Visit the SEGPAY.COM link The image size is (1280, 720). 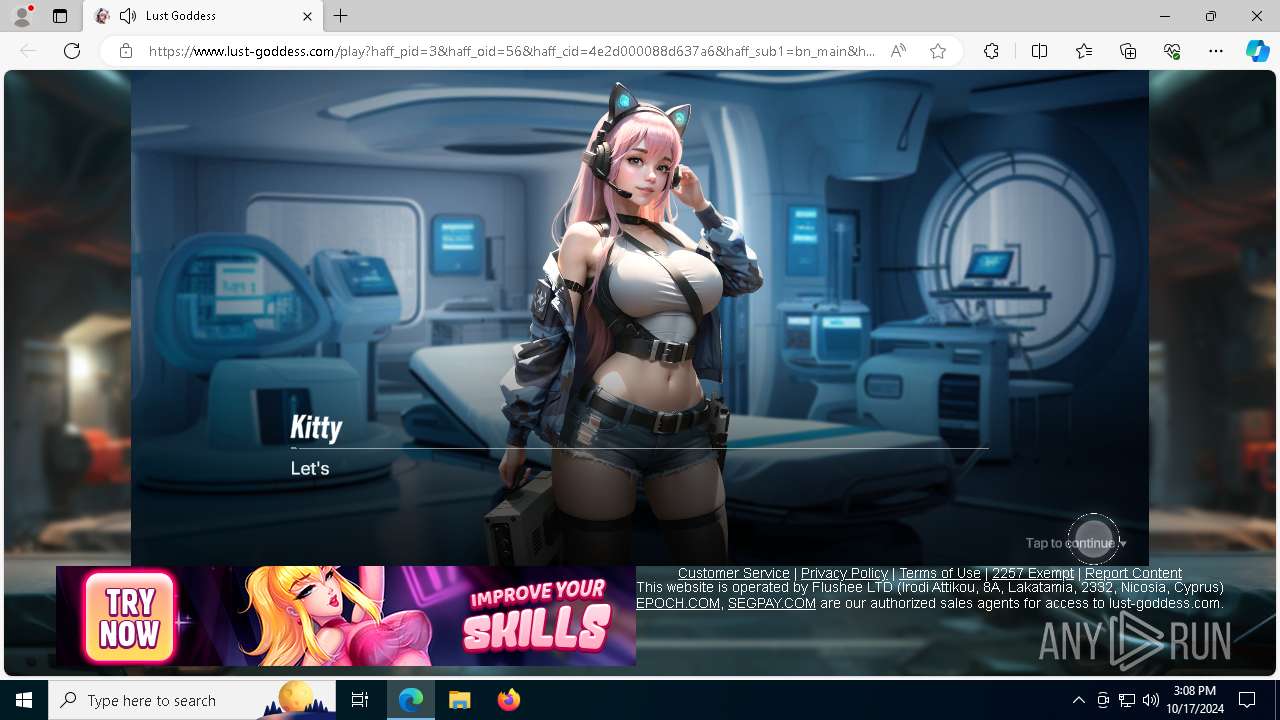(772, 603)
